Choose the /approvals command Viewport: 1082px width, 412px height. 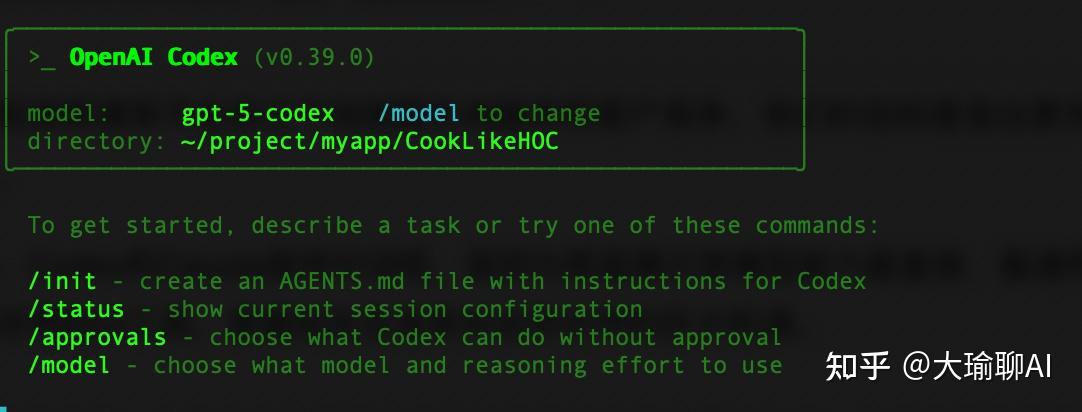pyautogui.click(x=97, y=338)
